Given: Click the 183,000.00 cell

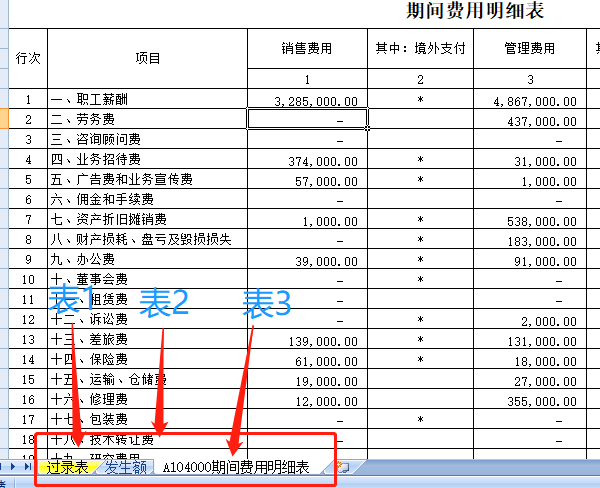Looking at the screenshot, I should (x=530, y=239).
